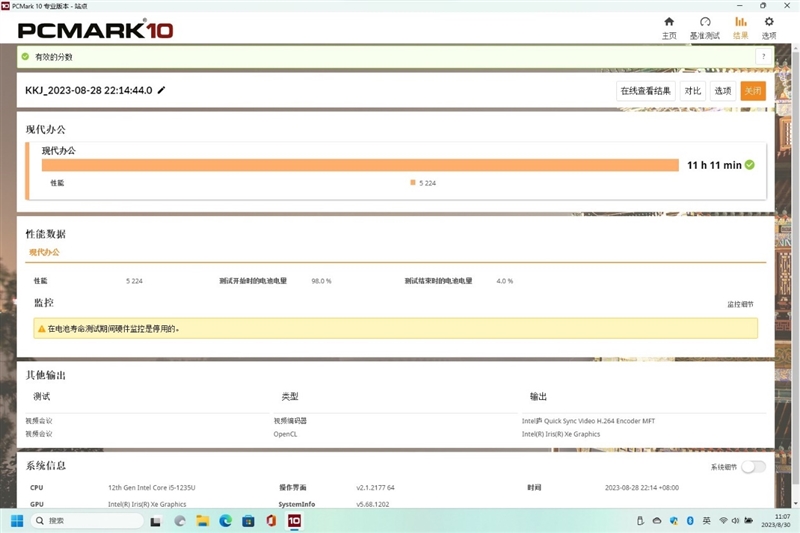Click the 5 224 performance score legend
This screenshot has height=533, width=800.
pyautogui.click(x=423, y=183)
